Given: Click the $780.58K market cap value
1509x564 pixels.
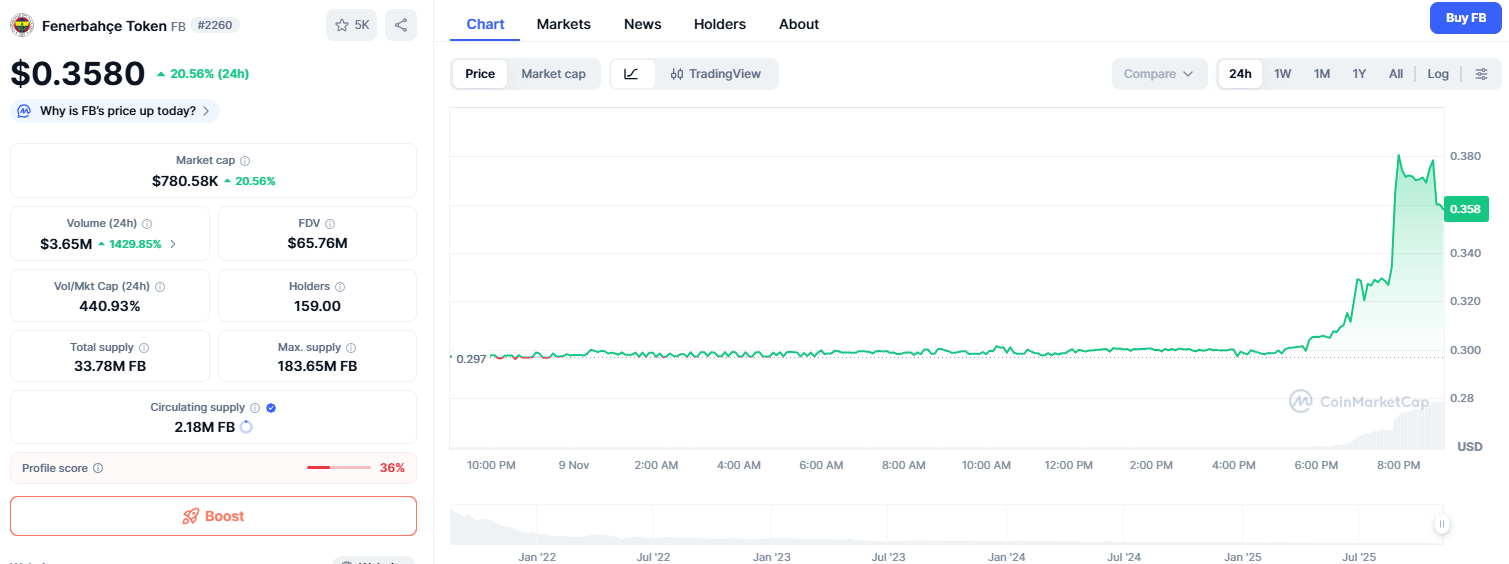Looking at the screenshot, I should coord(185,181).
